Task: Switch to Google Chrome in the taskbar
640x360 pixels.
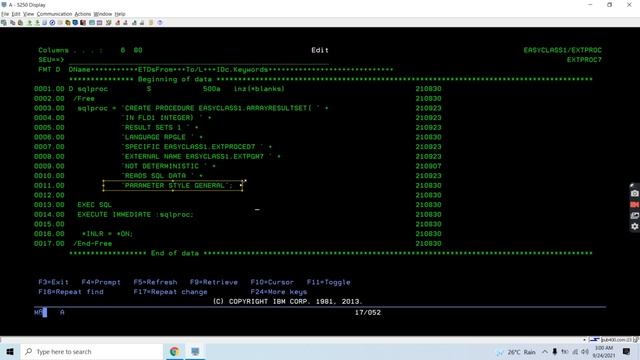Action: [174, 351]
